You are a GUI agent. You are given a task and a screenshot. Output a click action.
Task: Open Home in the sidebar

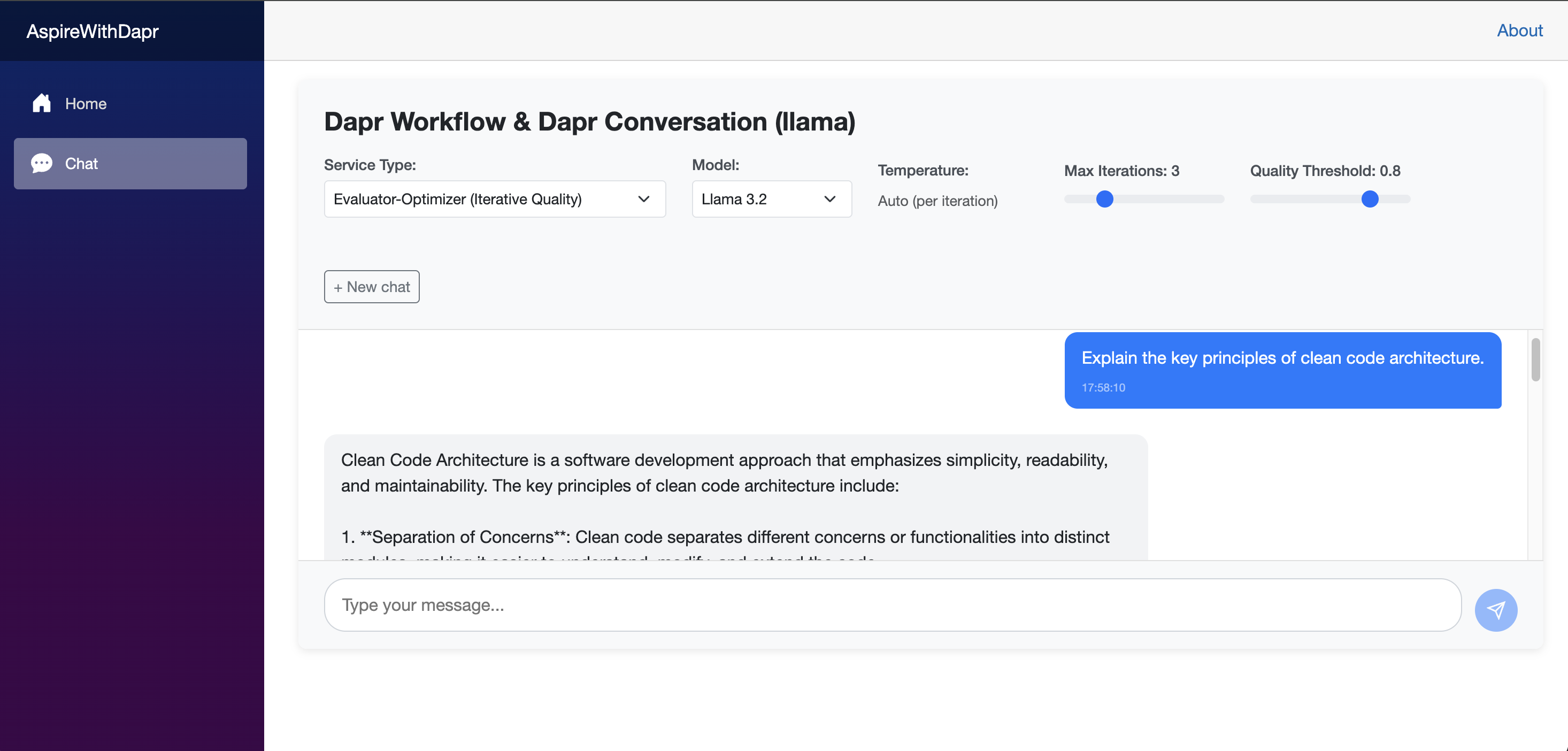(x=85, y=103)
